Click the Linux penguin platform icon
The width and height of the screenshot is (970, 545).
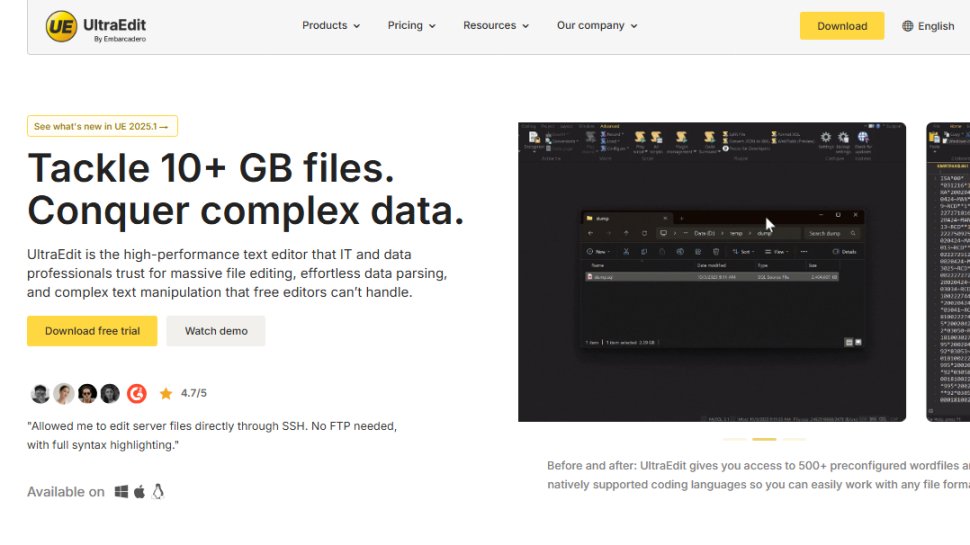click(158, 492)
